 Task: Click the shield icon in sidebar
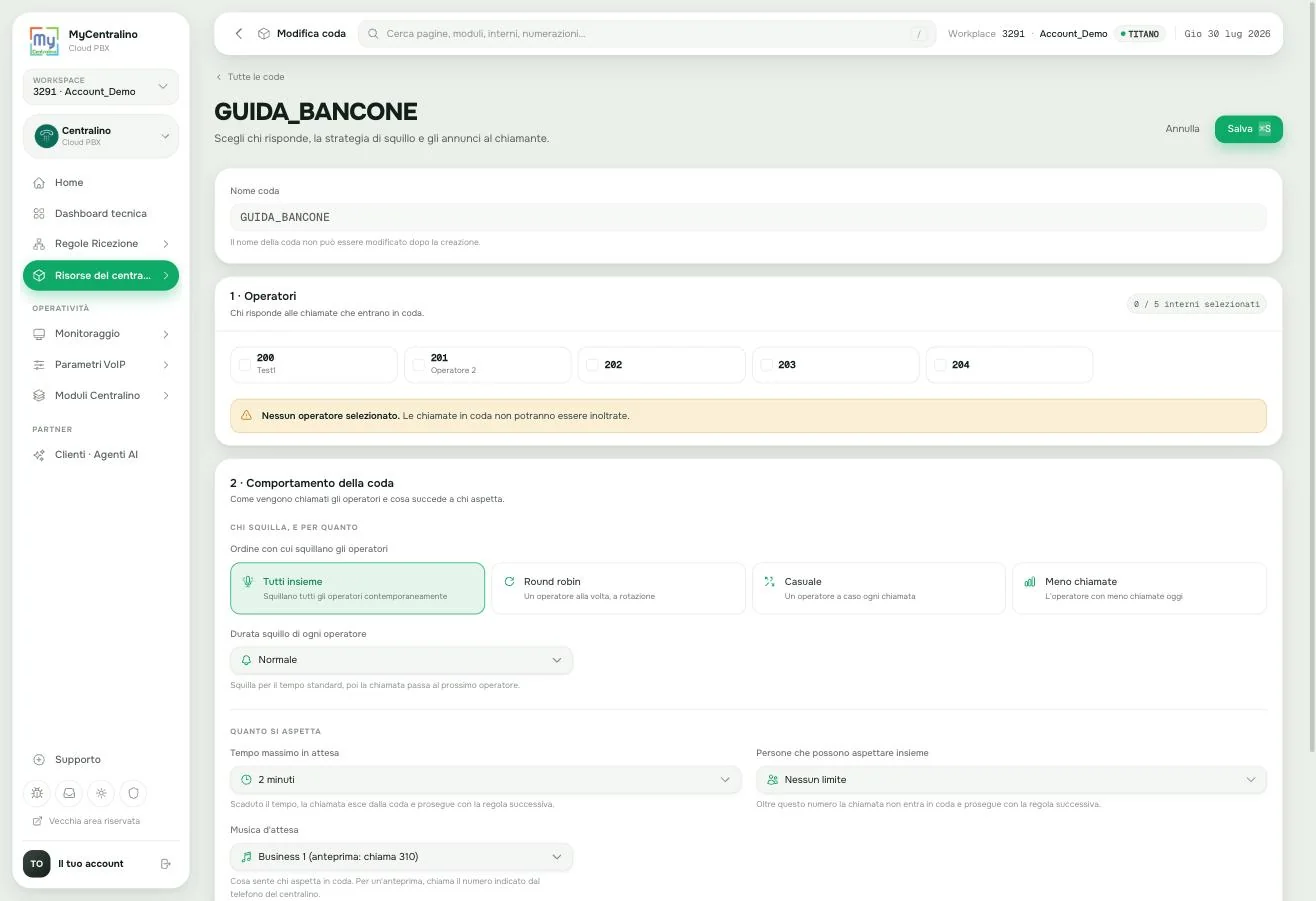click(133, 793)
